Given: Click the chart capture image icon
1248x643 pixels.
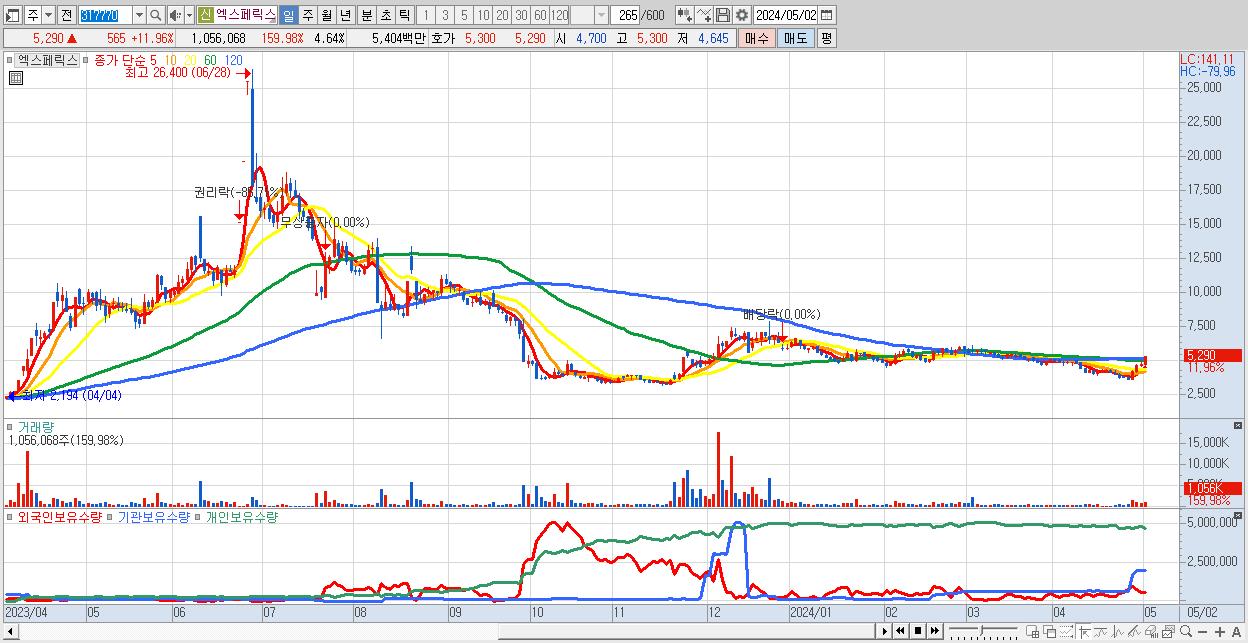Looking at the screenshot, I should (x=1168, y=632).
